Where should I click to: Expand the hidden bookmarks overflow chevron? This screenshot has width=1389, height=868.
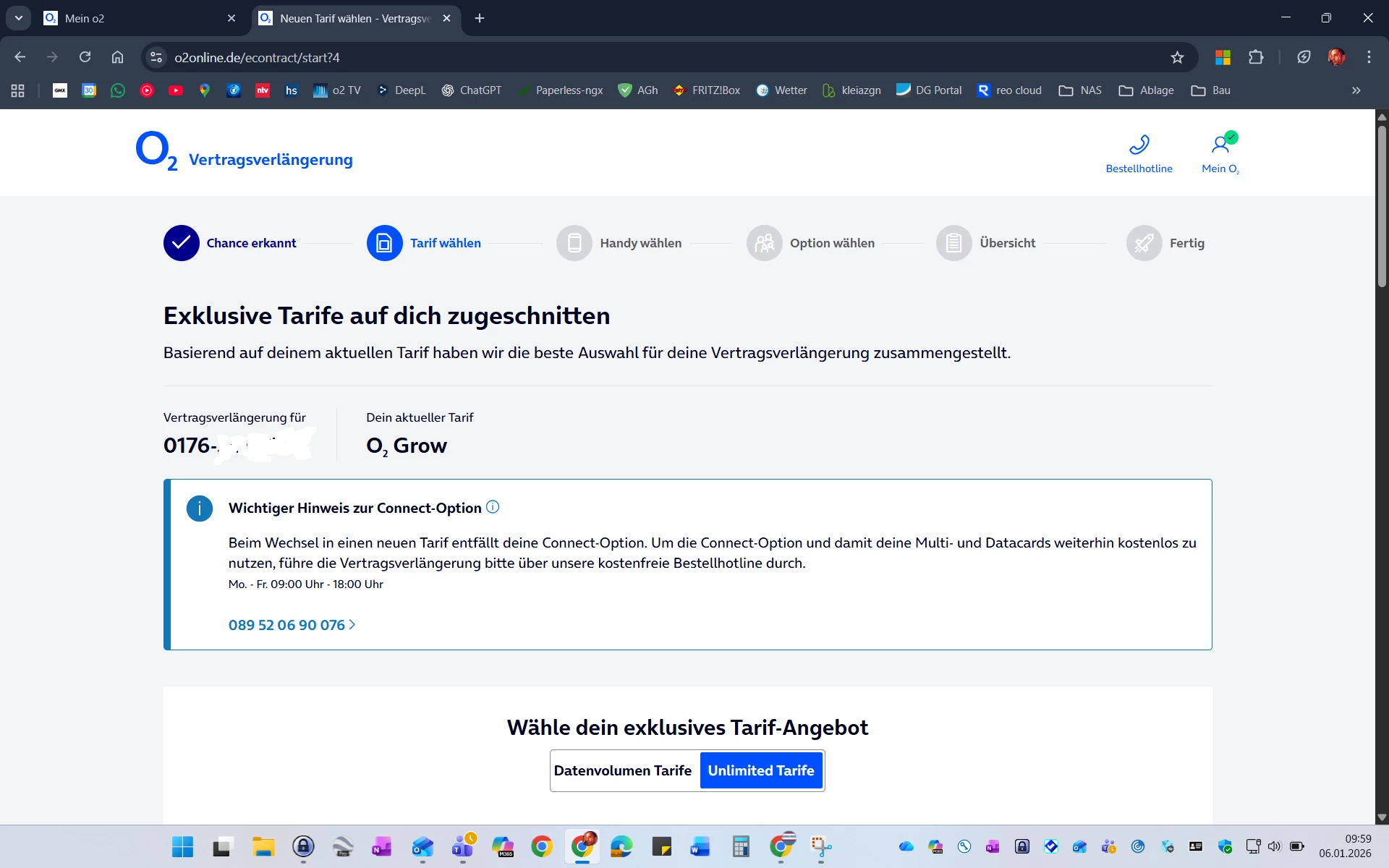click(x=1356, y=90)
